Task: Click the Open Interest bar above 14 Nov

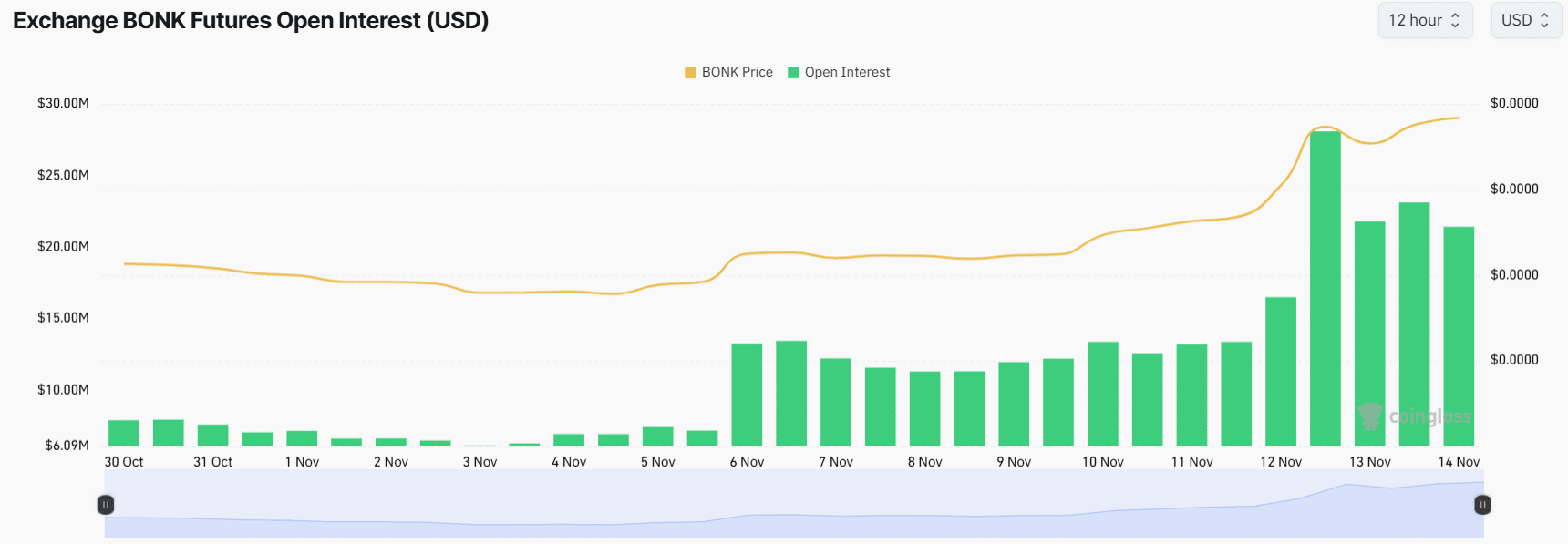Action: pos(1459,336)
